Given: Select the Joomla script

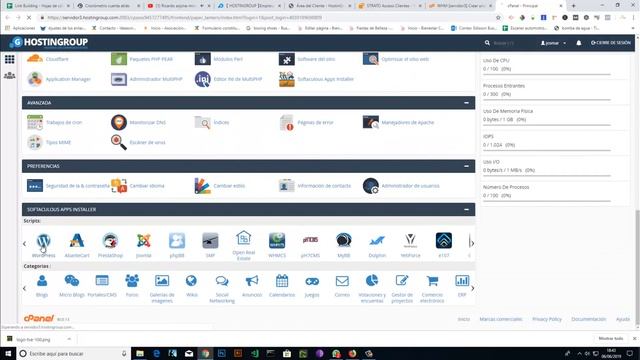Looking at the screenshot, I should click(x=144, y=244).
